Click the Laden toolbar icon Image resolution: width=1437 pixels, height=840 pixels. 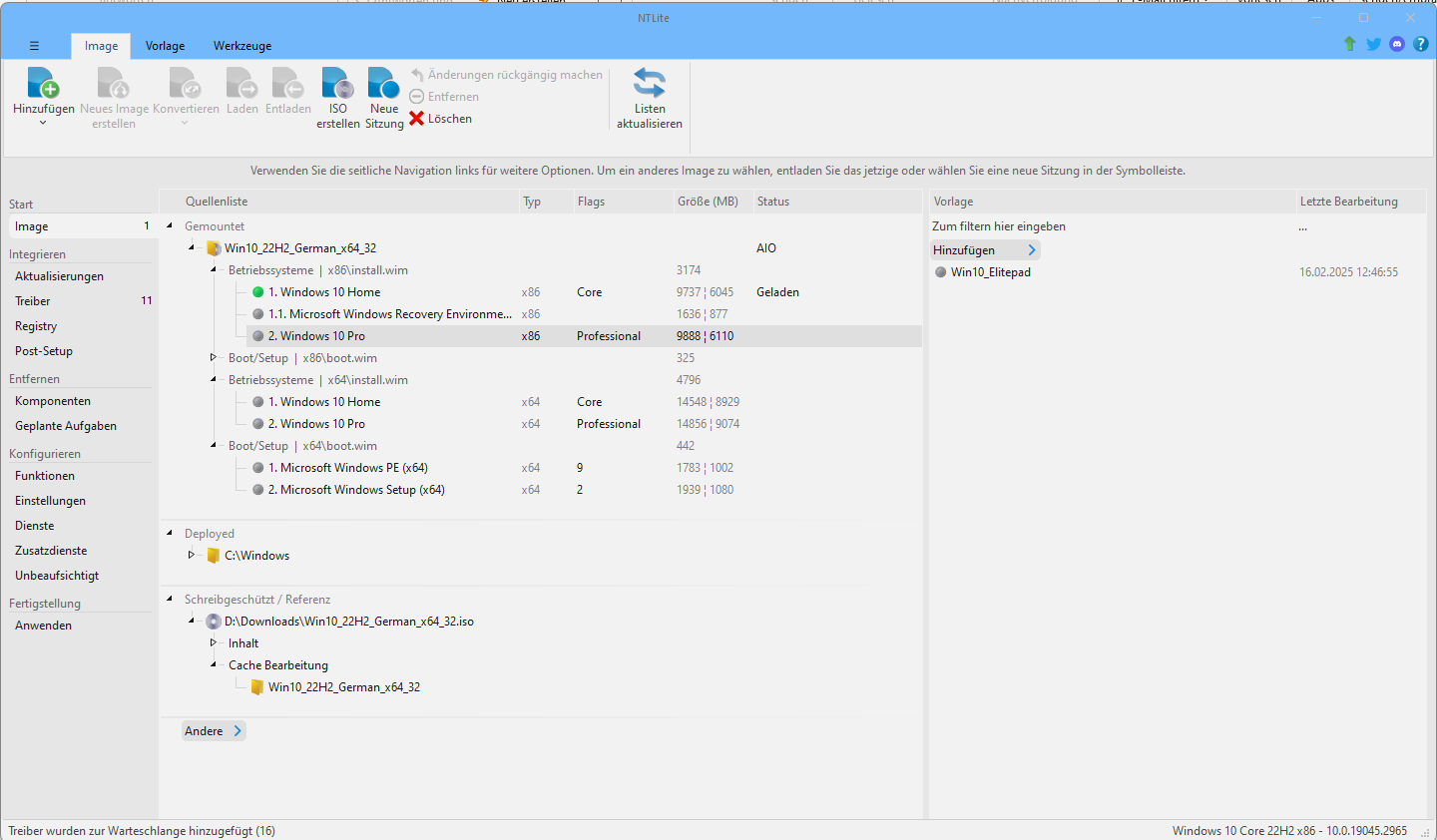[x=241, y=83]
